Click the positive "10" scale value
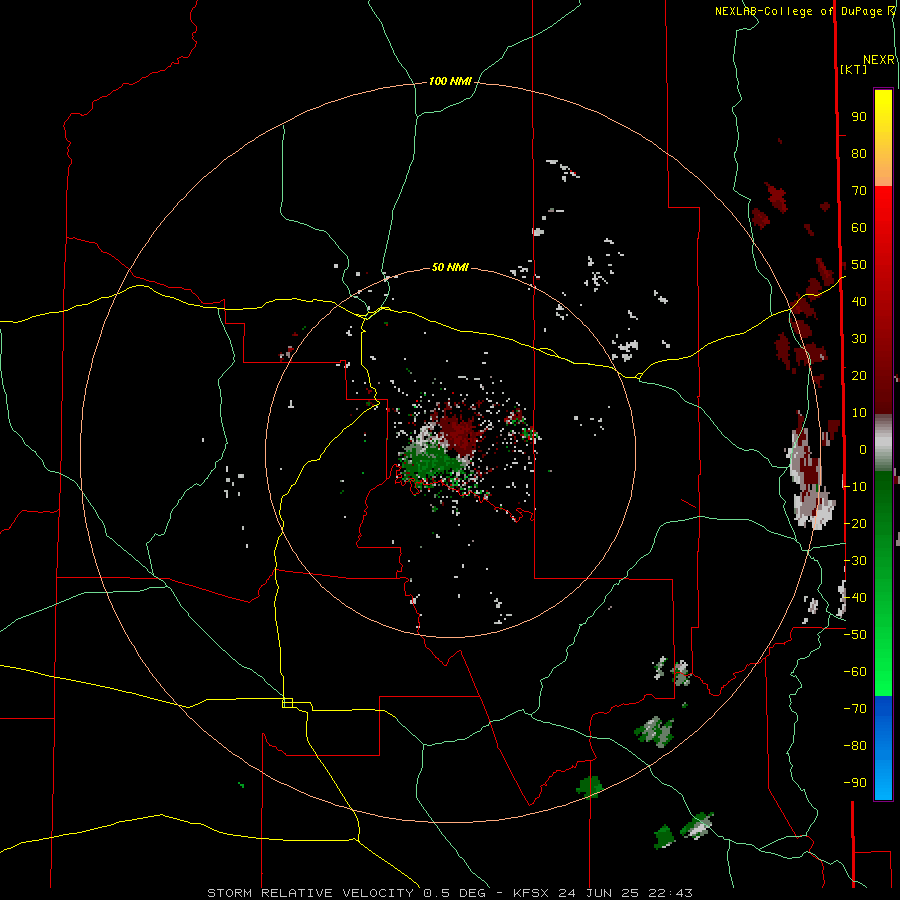Screen dimensions: 900x900 tap(859, 413)
